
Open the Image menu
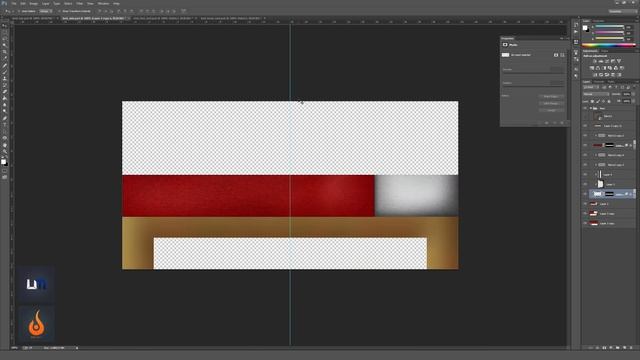(33, 3)
